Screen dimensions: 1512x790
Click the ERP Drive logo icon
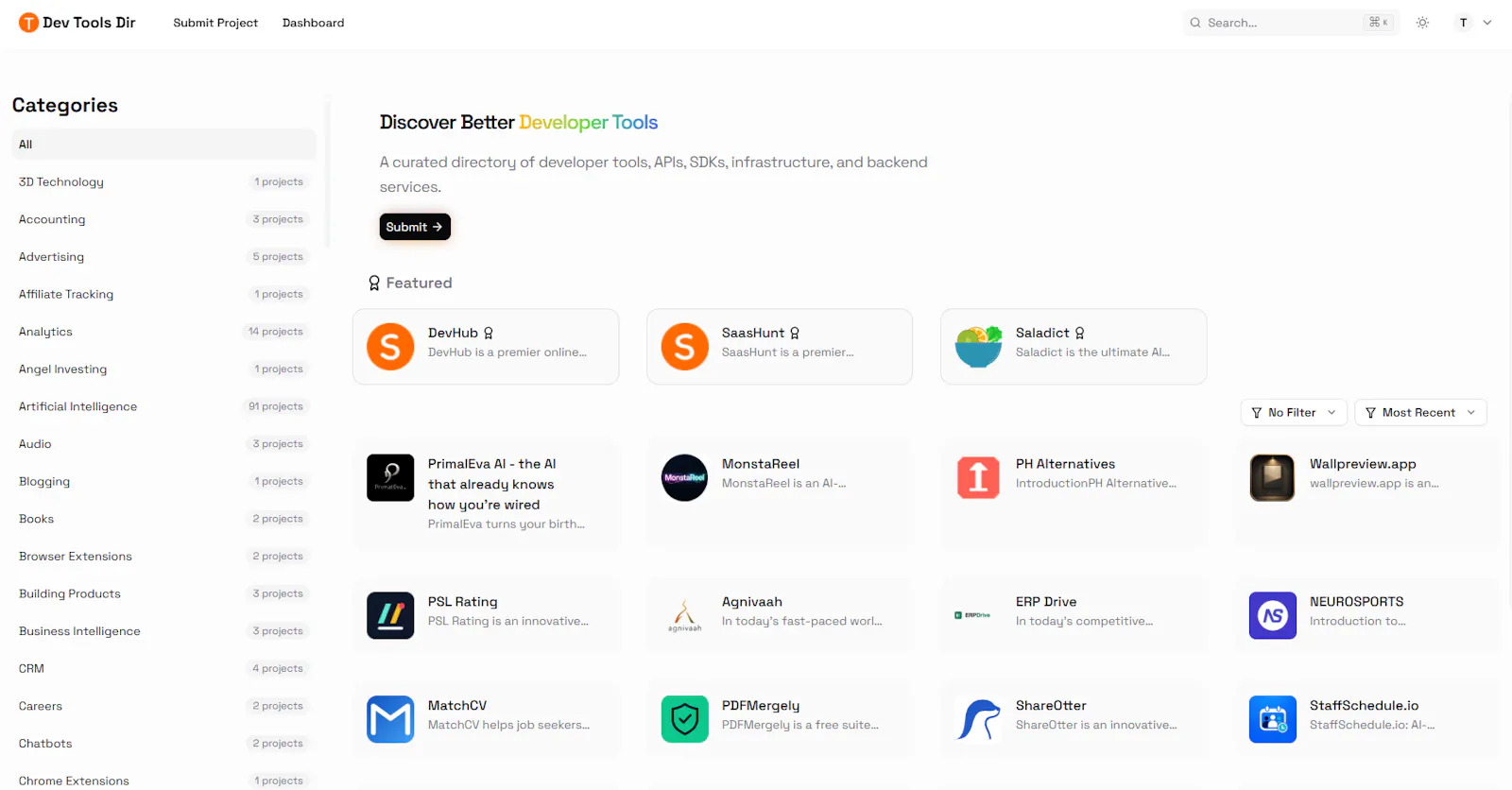point(972,615)
